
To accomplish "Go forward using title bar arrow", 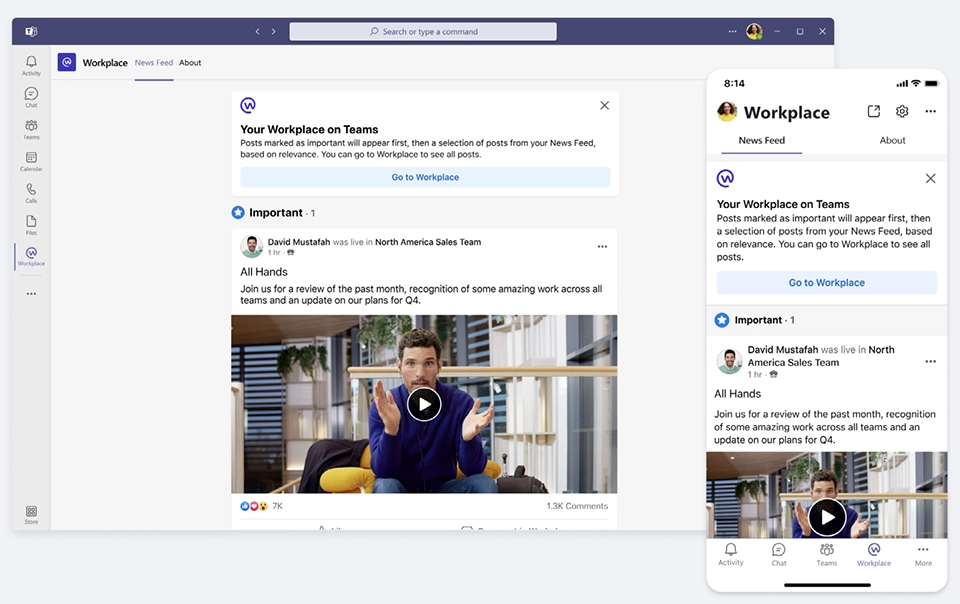I will coord(274,31).
